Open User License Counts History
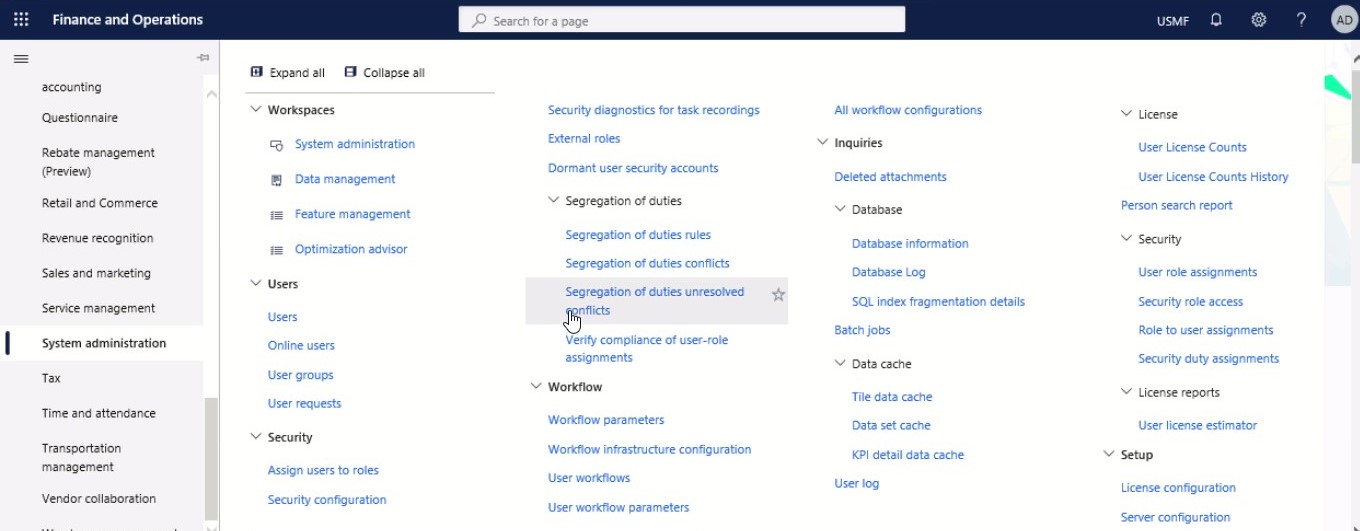The width and height of the screenshot is (1360, 531). coord(1213,177)
